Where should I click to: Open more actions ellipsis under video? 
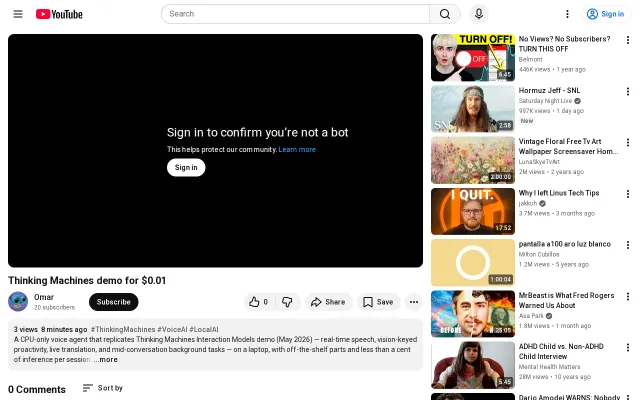(x=413, y=302)
